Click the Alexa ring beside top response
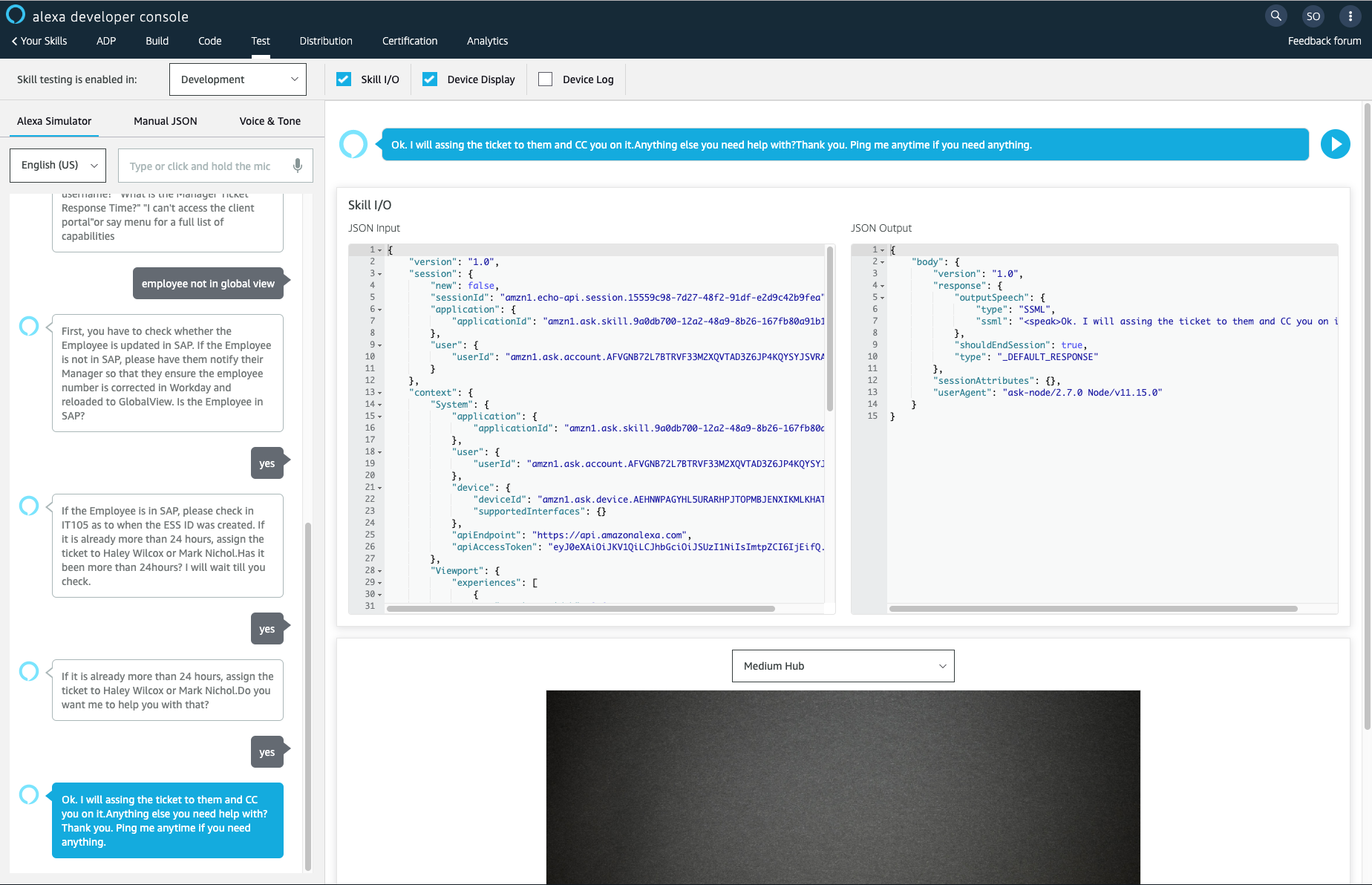1372x885 pixels. [x=353, y=144]
